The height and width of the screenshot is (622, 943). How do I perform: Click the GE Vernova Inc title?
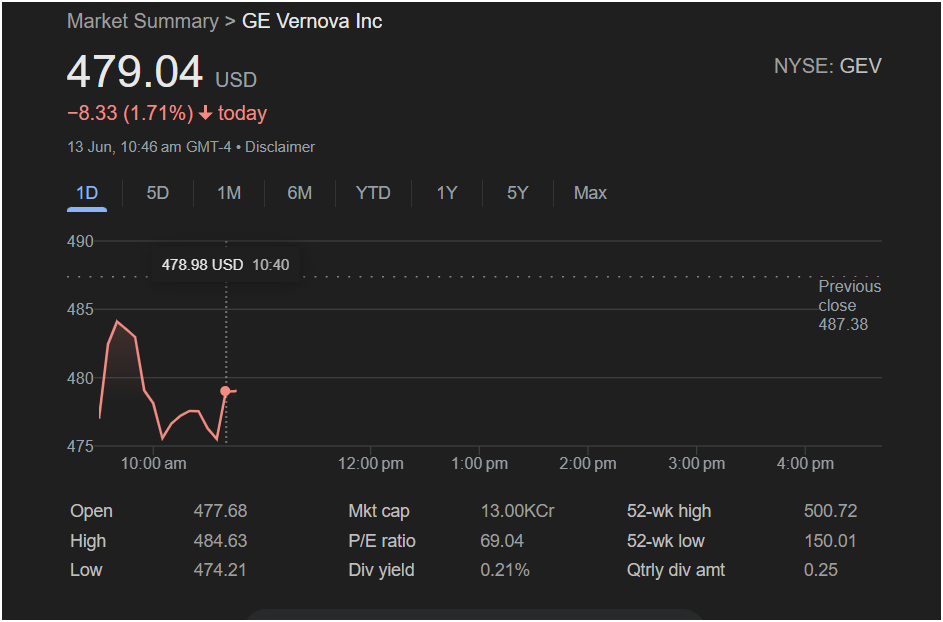pos(312,22)
